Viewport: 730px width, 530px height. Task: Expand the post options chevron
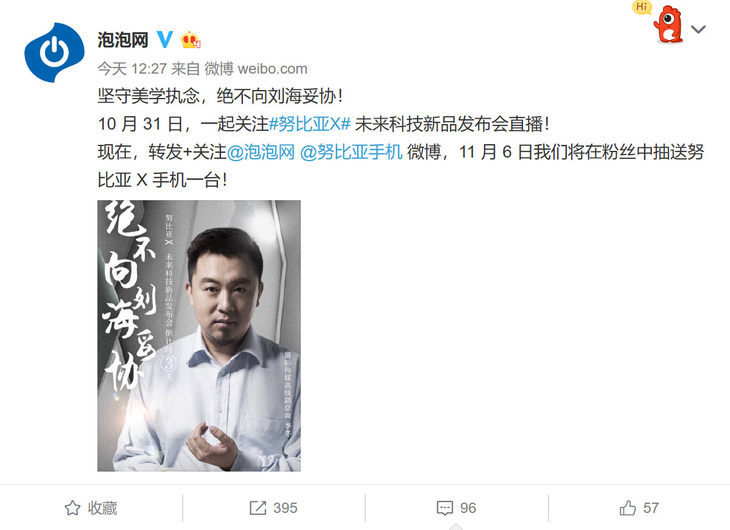[698, 29]
